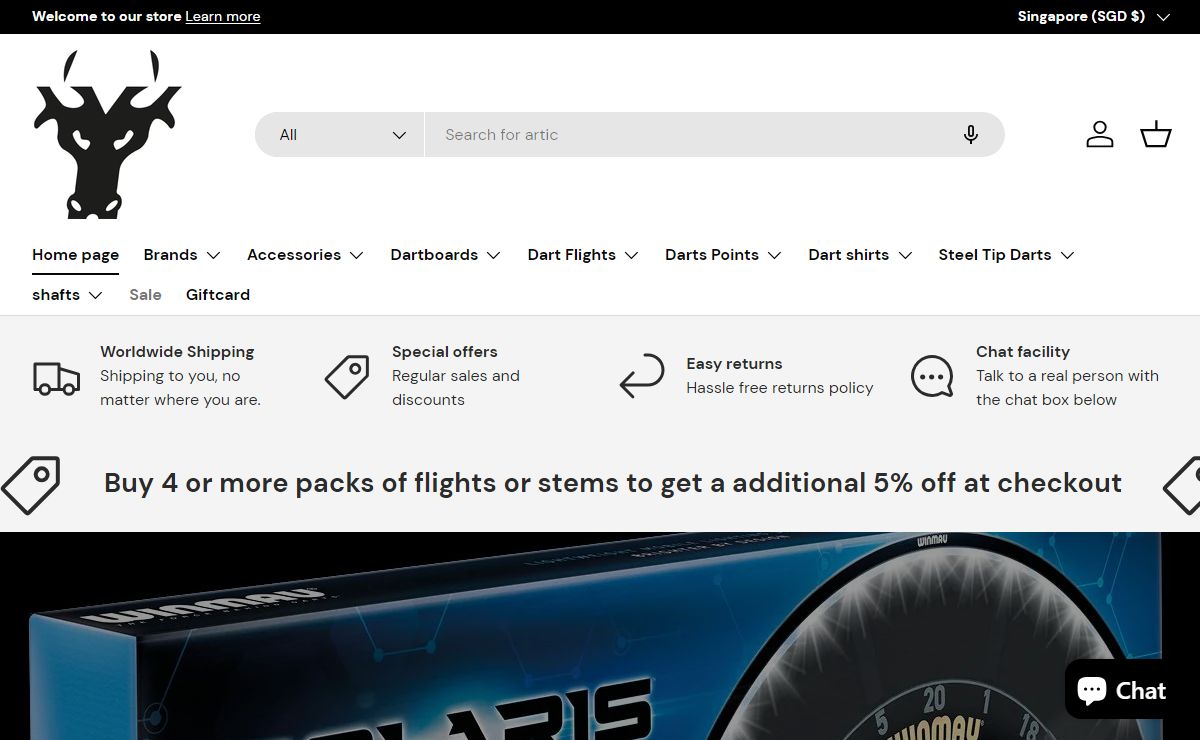Expand the Accessories menu
1200x740 pixels.
306,255
